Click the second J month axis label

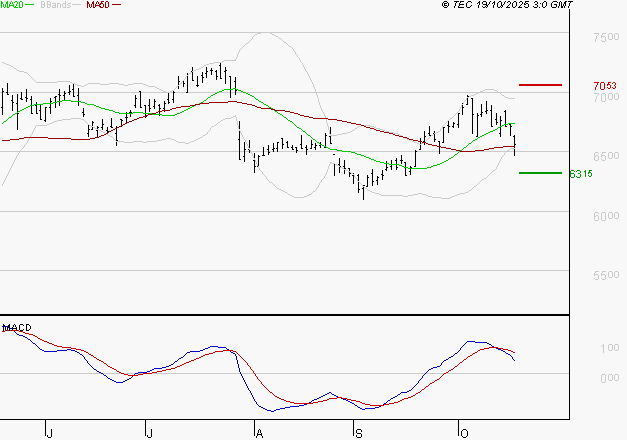149,434
